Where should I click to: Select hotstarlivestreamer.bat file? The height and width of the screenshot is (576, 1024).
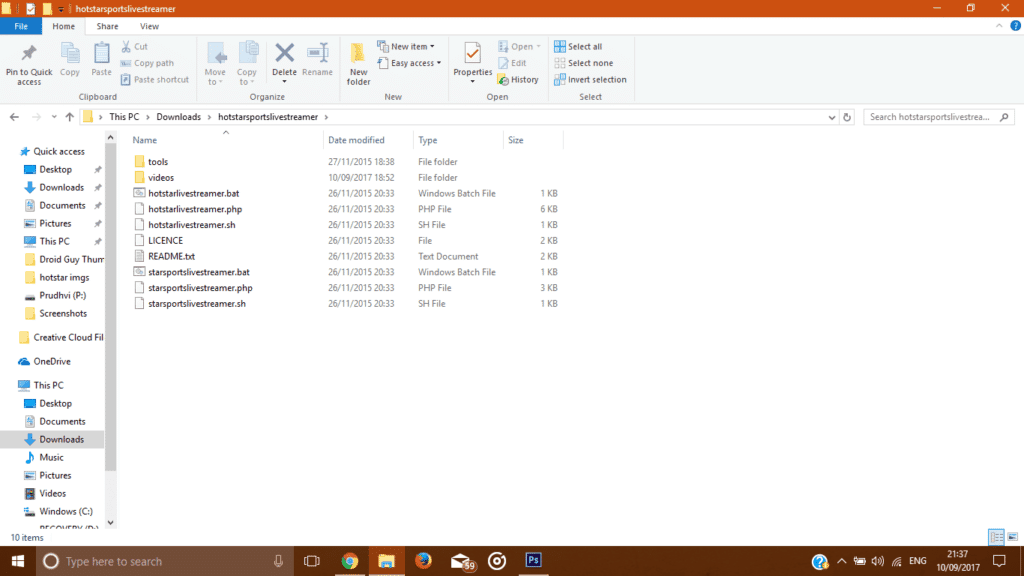coord(193,193)
